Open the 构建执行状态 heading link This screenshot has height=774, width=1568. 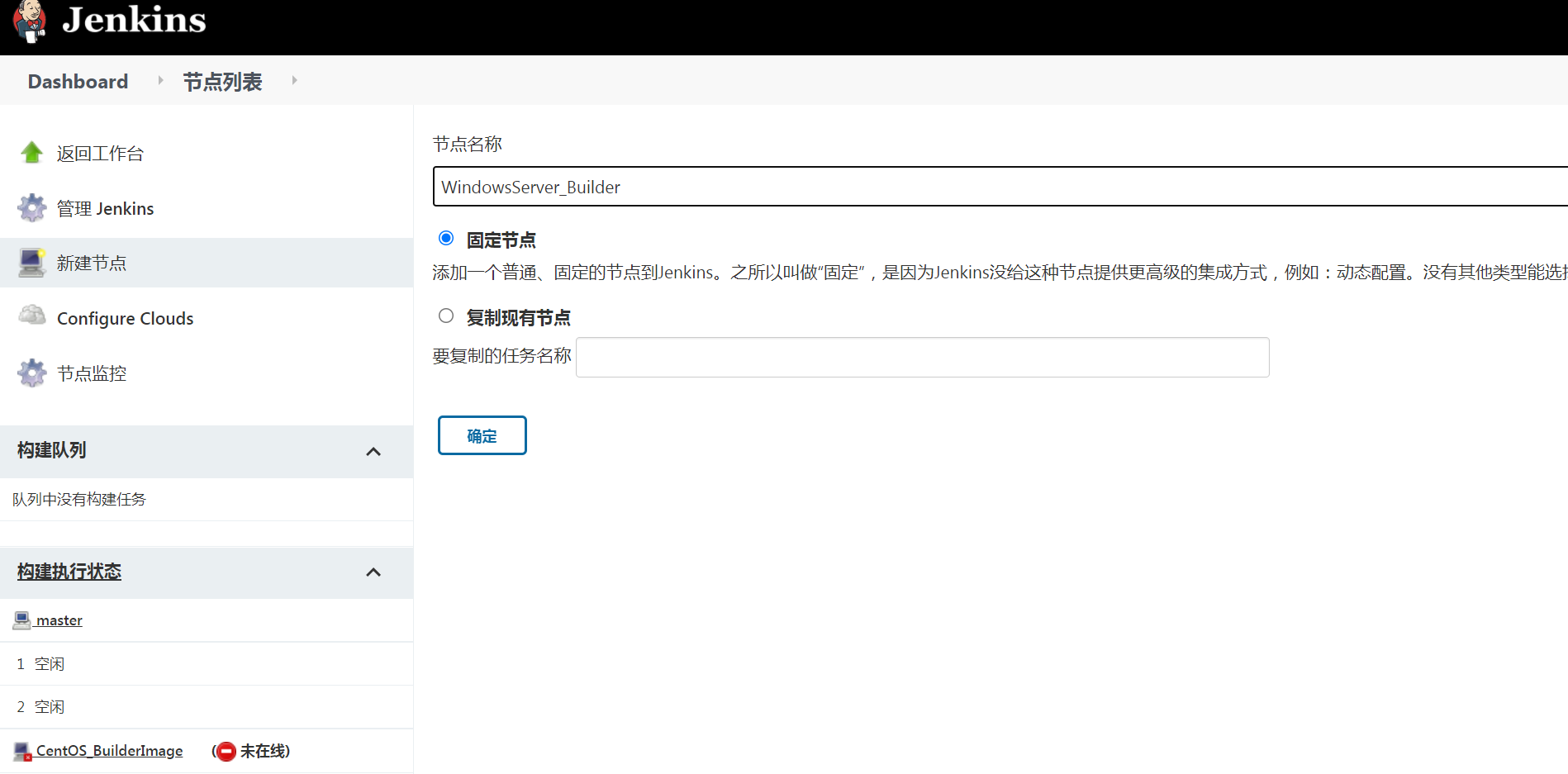pyautogui.click(x=69, y=572)
